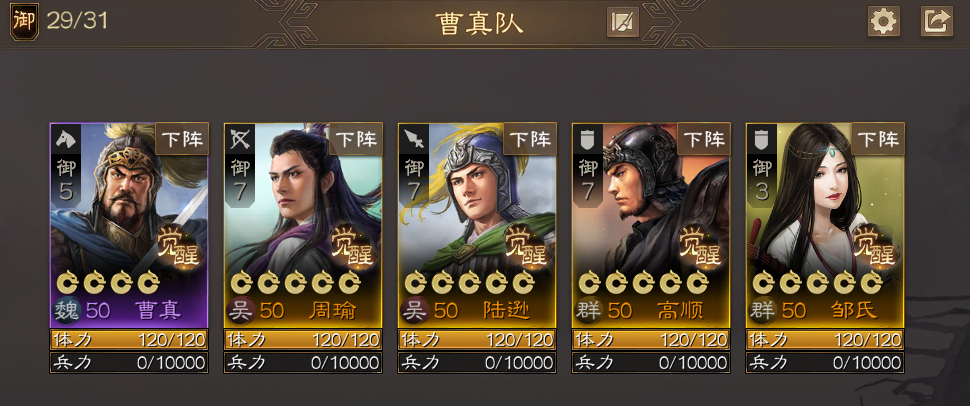Image resolution: width=970 pixels, height=406 pixels.
Task: Remove 周瑜 with the 下阵 button
Action: 356,139
